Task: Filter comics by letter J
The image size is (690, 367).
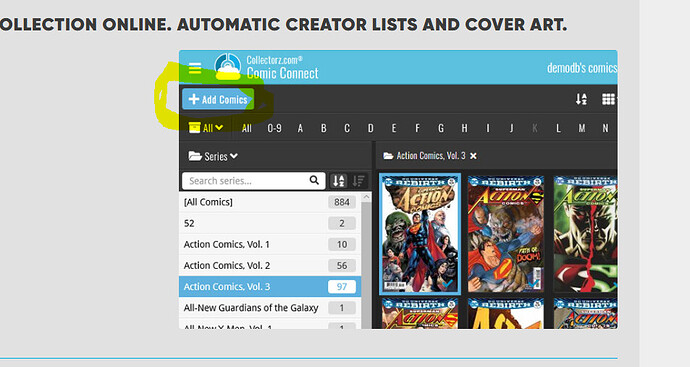Action: (511, 128)
